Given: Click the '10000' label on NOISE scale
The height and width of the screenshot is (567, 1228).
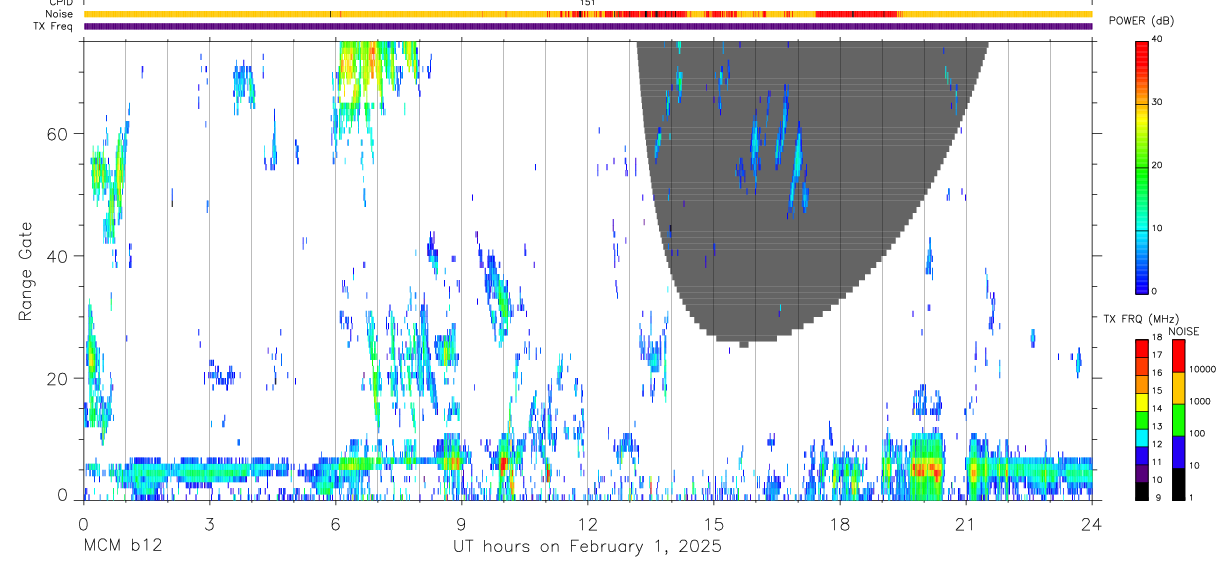Looking at the screenshot, I should tap(1202, 370).
